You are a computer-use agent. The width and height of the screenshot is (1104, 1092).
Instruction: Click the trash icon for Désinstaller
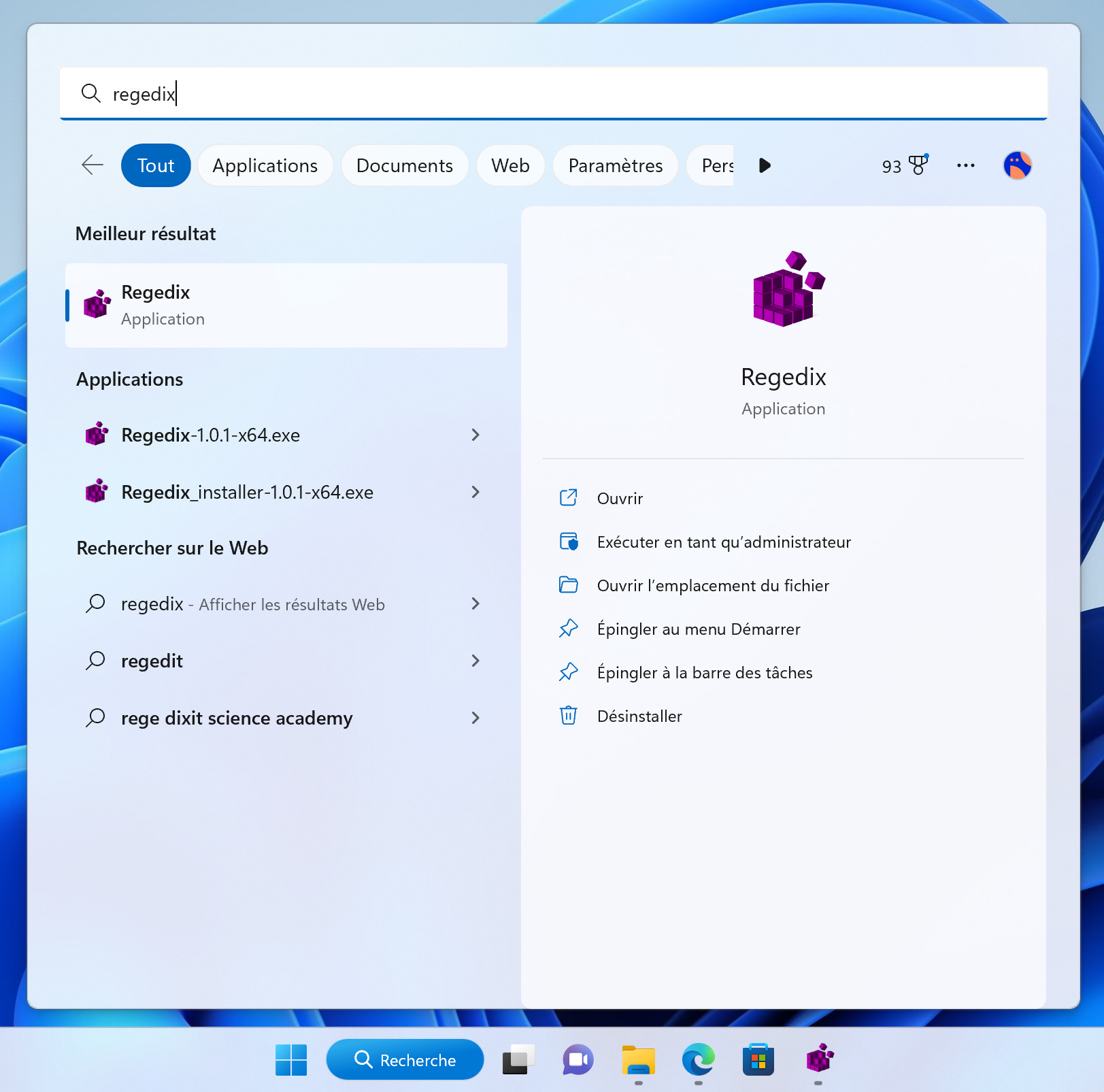[x=568, y=716]
